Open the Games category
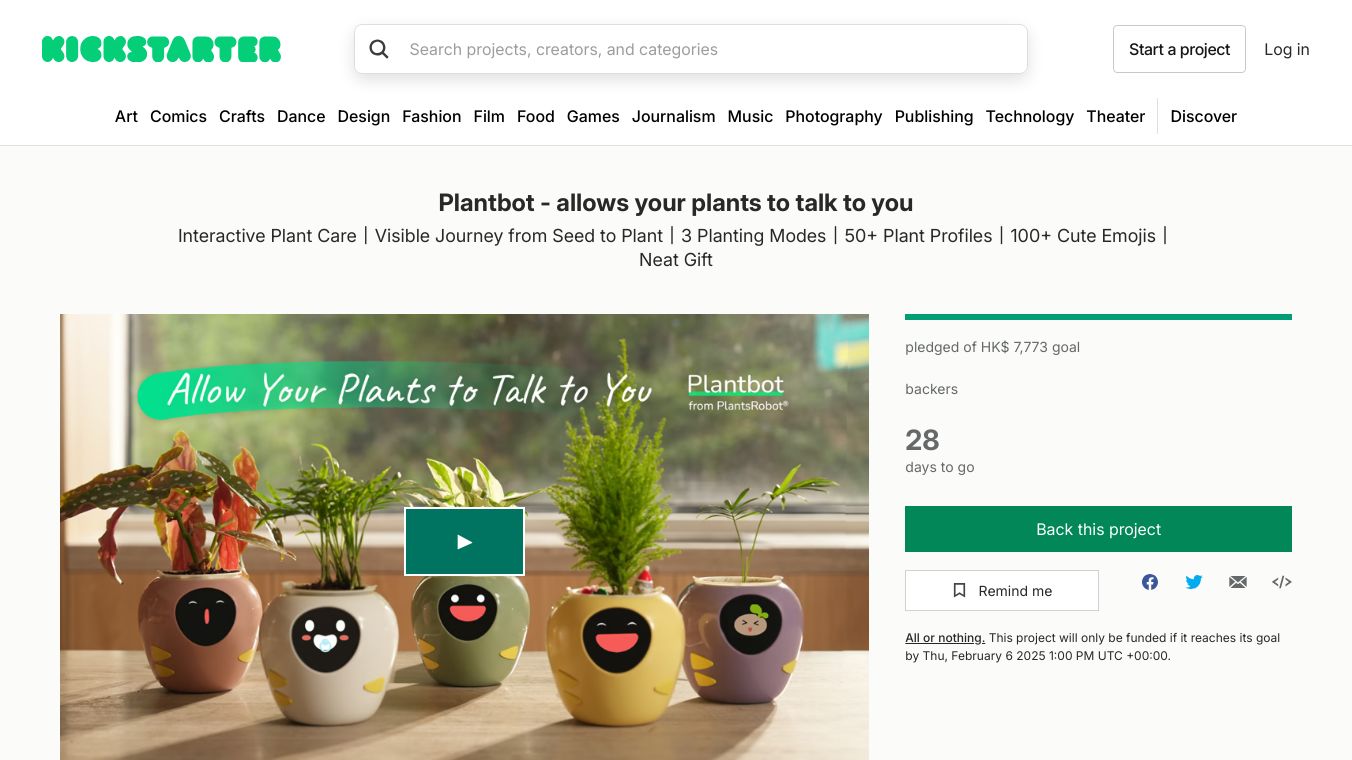1352x760 pixels. (x=593, y=116)
